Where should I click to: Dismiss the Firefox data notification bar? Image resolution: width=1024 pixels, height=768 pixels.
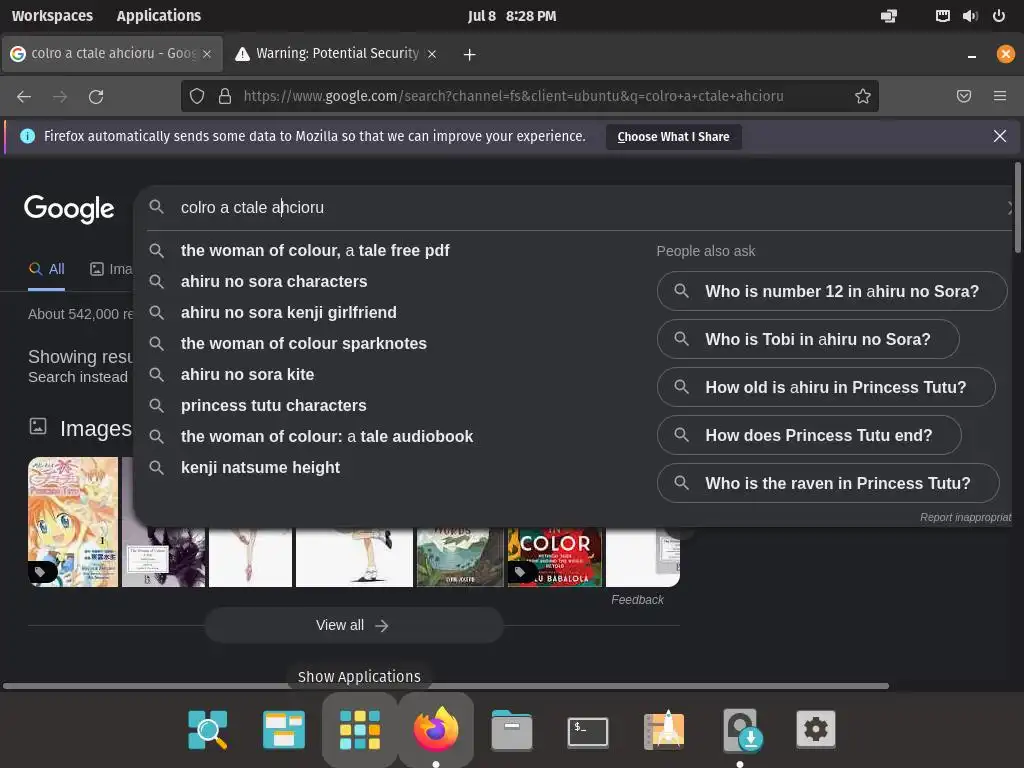[x=999, y=136]
